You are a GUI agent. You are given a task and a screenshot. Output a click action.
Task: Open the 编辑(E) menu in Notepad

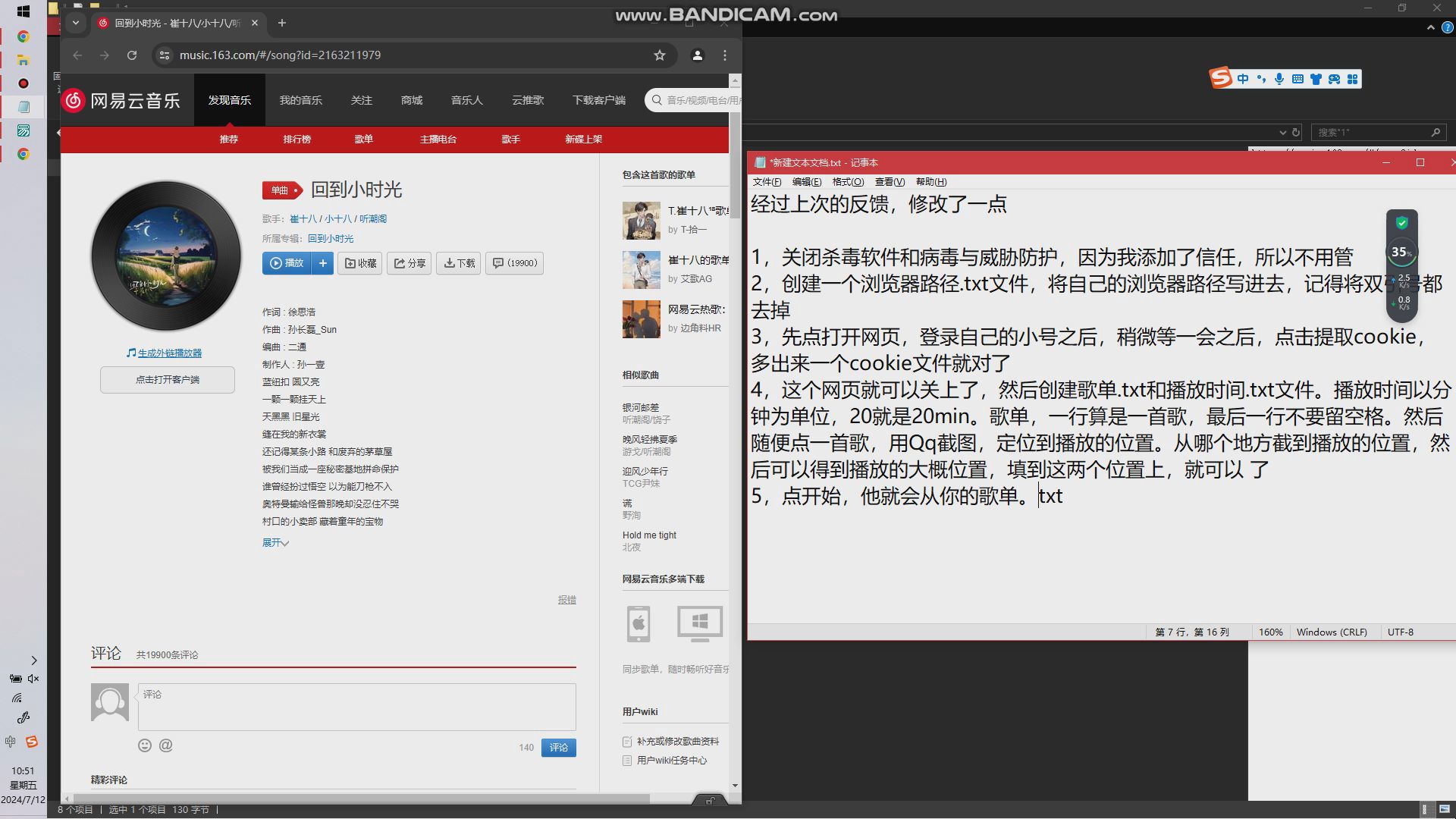pos(807,182)
